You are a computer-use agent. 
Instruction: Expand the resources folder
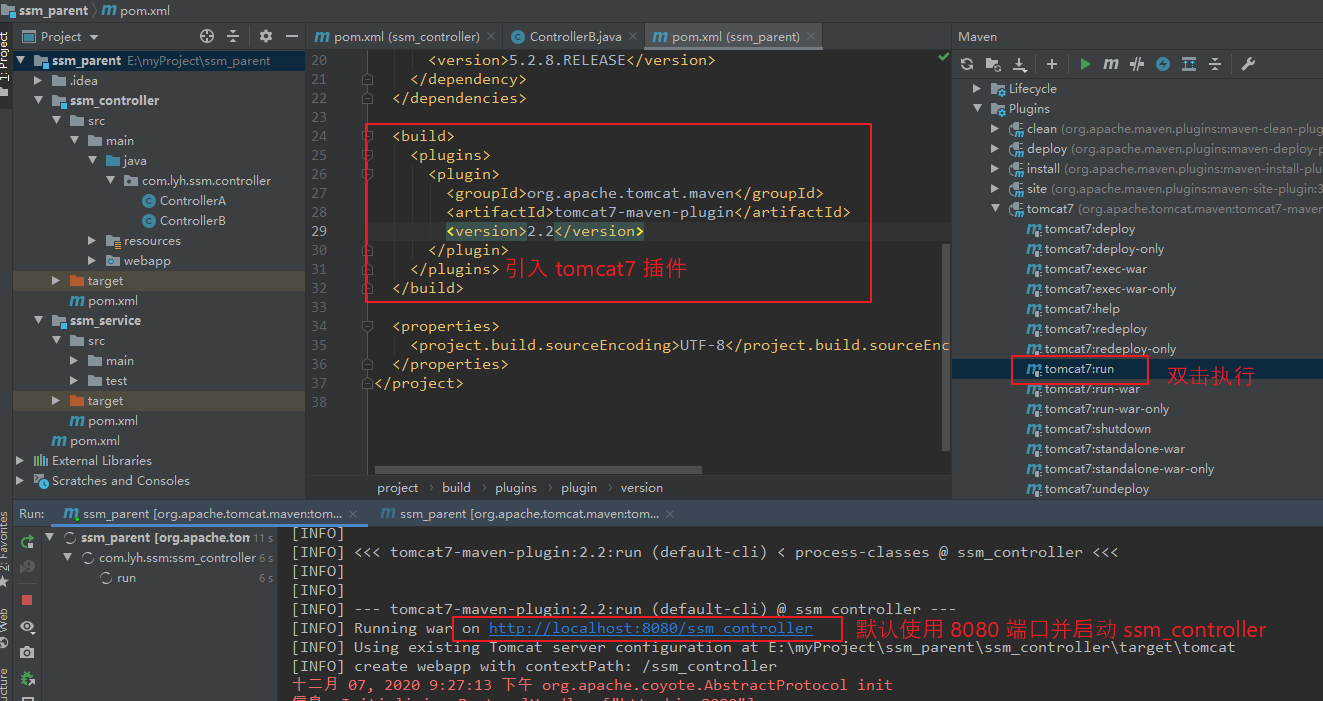click(92, 241)
